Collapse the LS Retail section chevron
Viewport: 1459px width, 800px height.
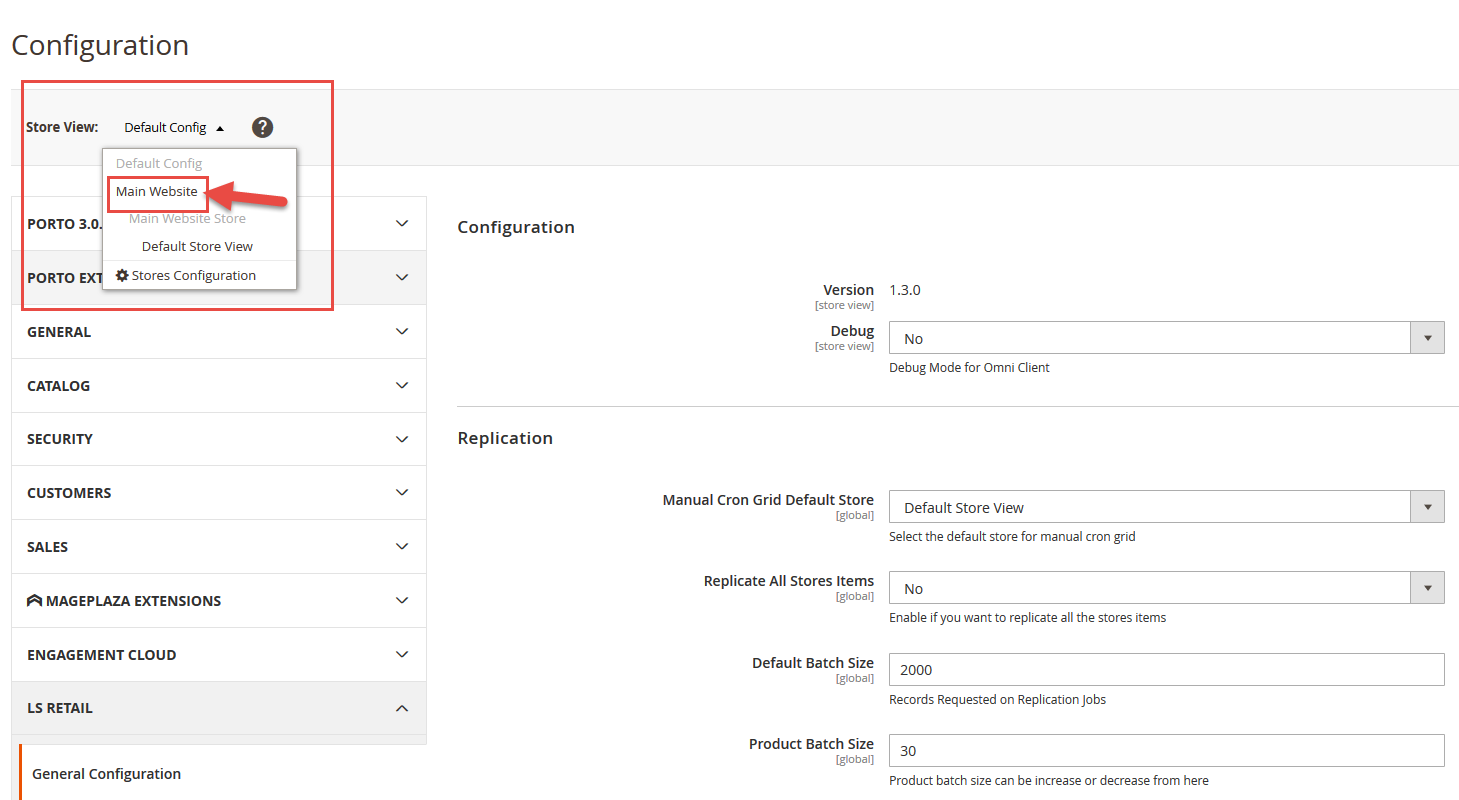(x=402, y=708)
